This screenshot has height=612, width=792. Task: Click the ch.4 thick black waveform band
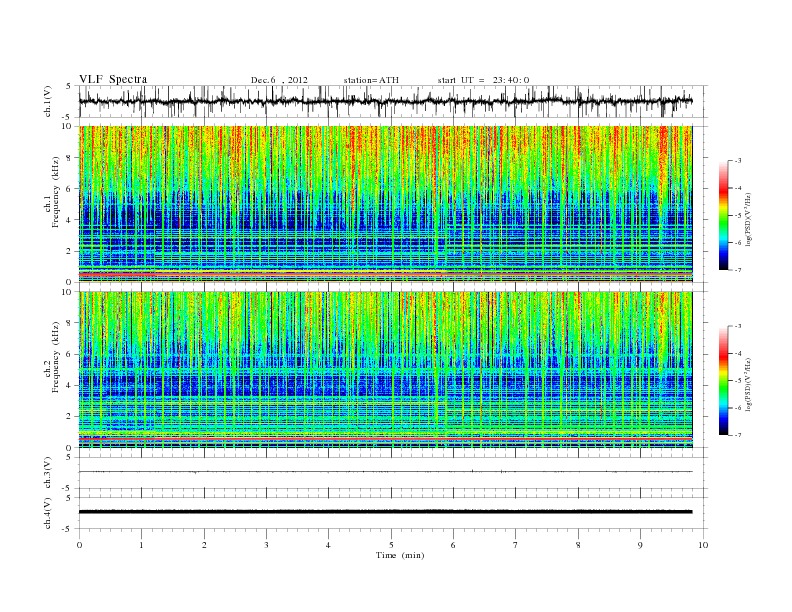[x=385, y=512]
